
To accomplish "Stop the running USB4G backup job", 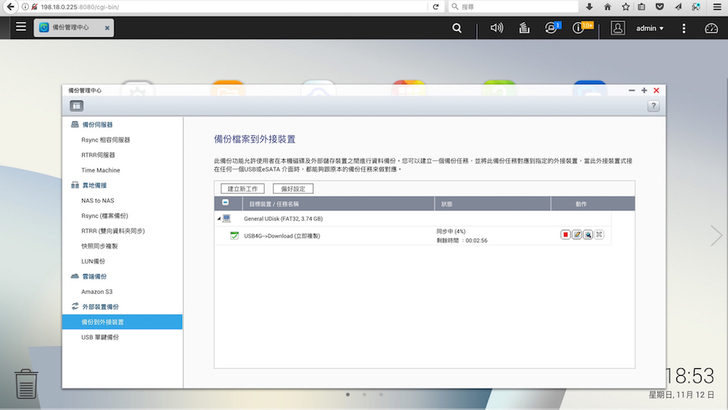I will (x=565, y=235).
